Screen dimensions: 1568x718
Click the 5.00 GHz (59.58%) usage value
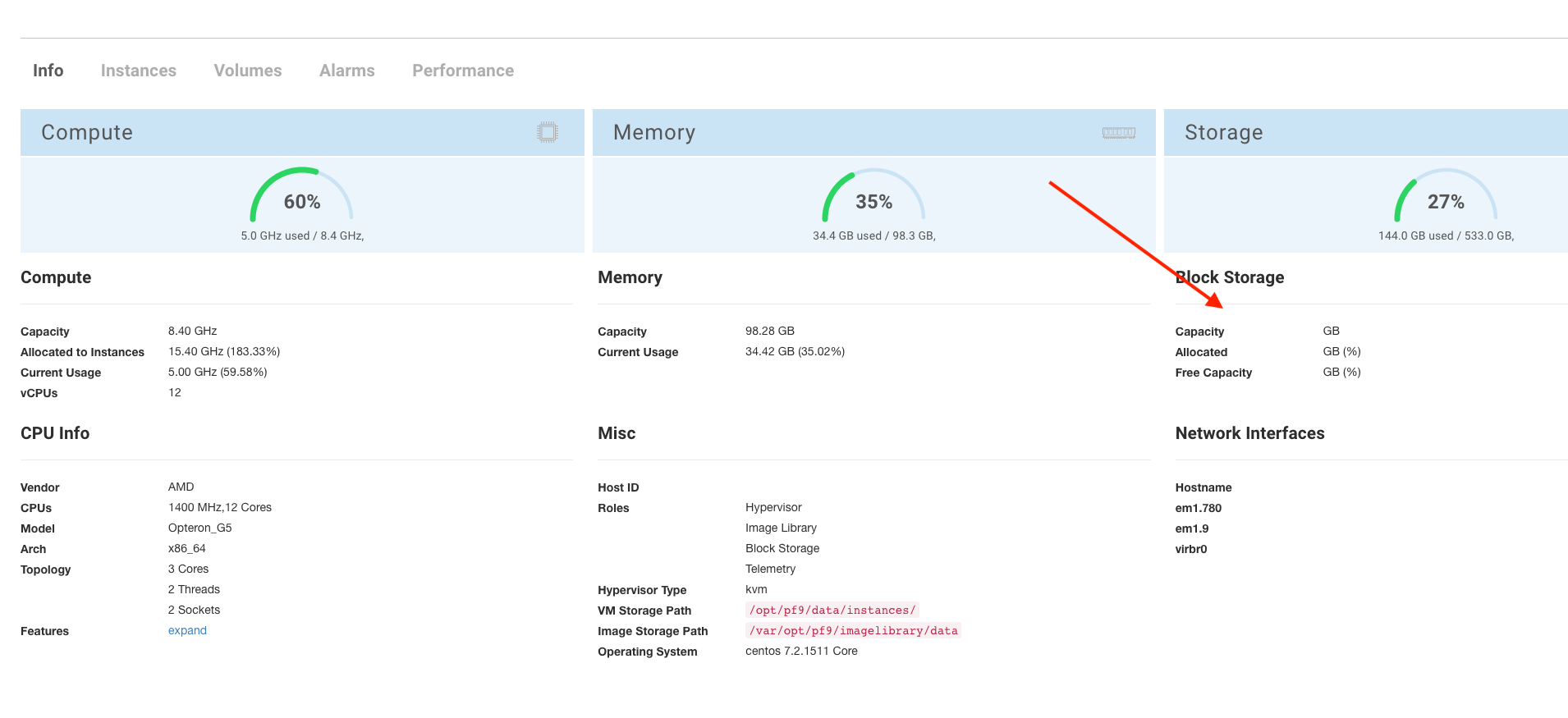[218, 372]
